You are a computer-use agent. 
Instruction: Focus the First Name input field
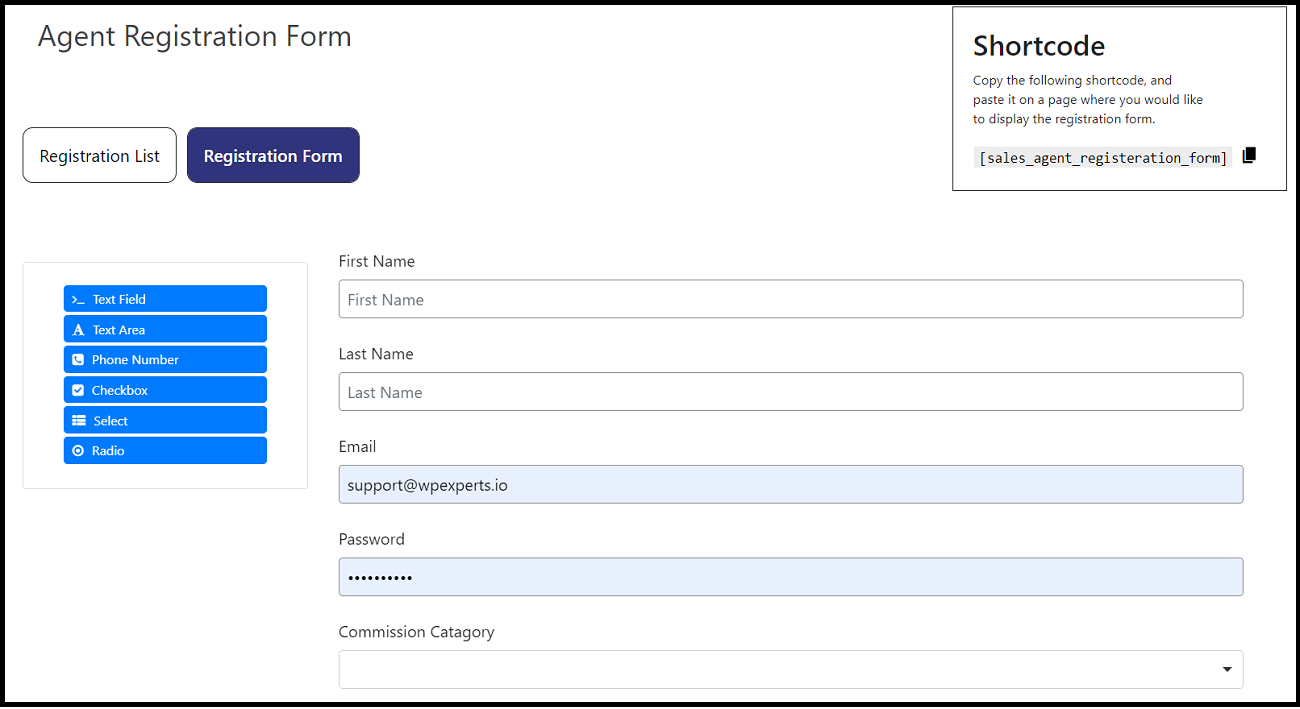click(x=791, y=299)
